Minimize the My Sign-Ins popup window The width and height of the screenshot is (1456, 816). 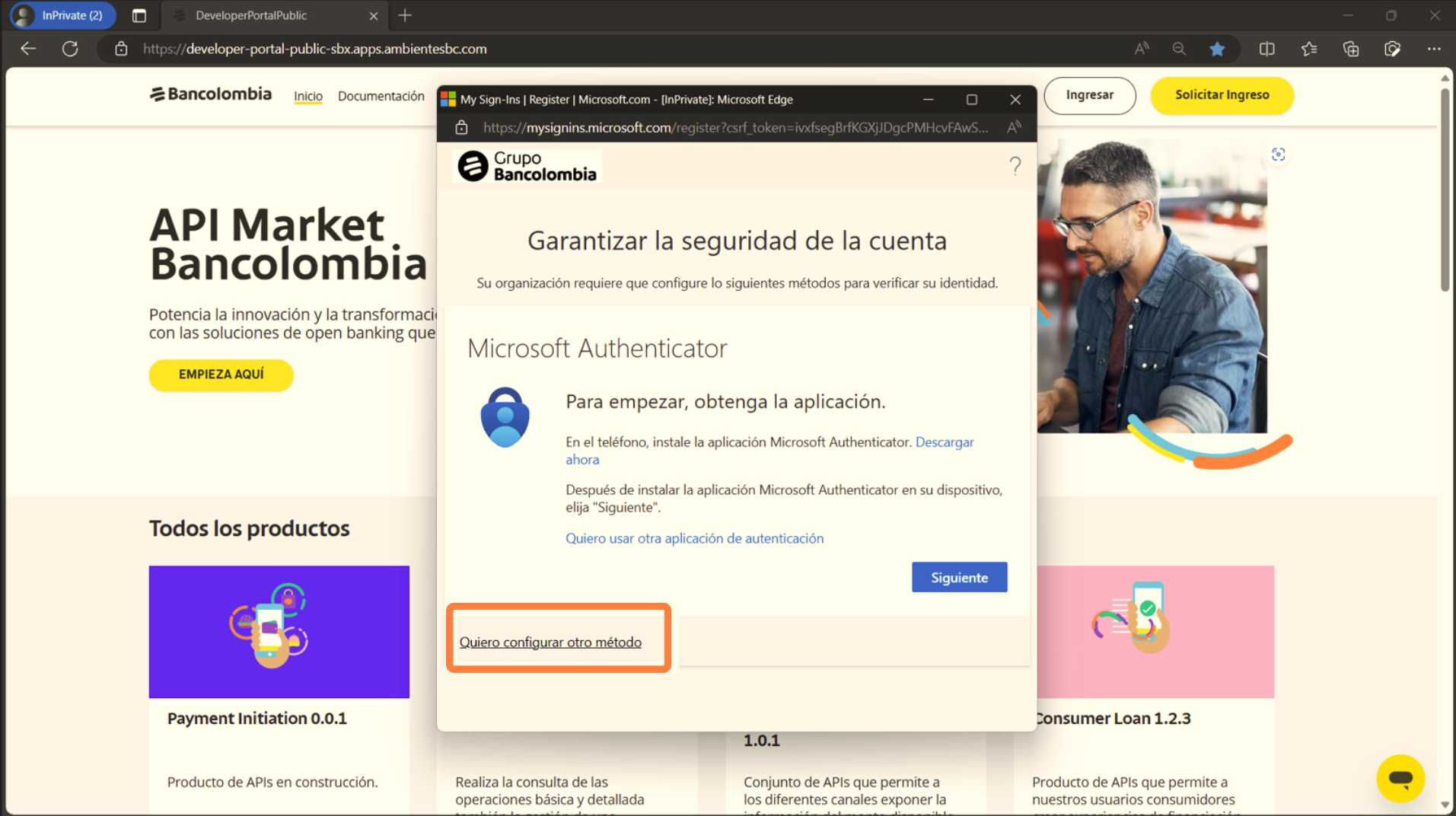[928, 100]
